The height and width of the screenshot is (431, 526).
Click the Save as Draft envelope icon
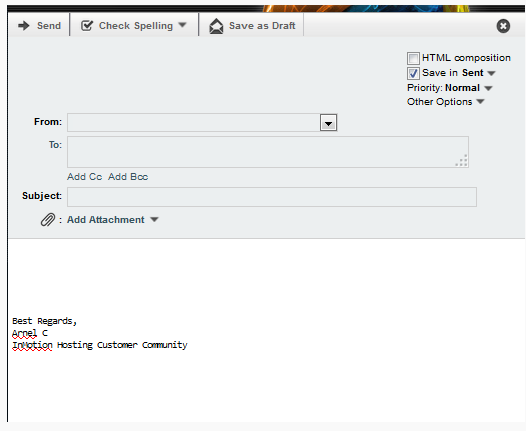(216, 26)
